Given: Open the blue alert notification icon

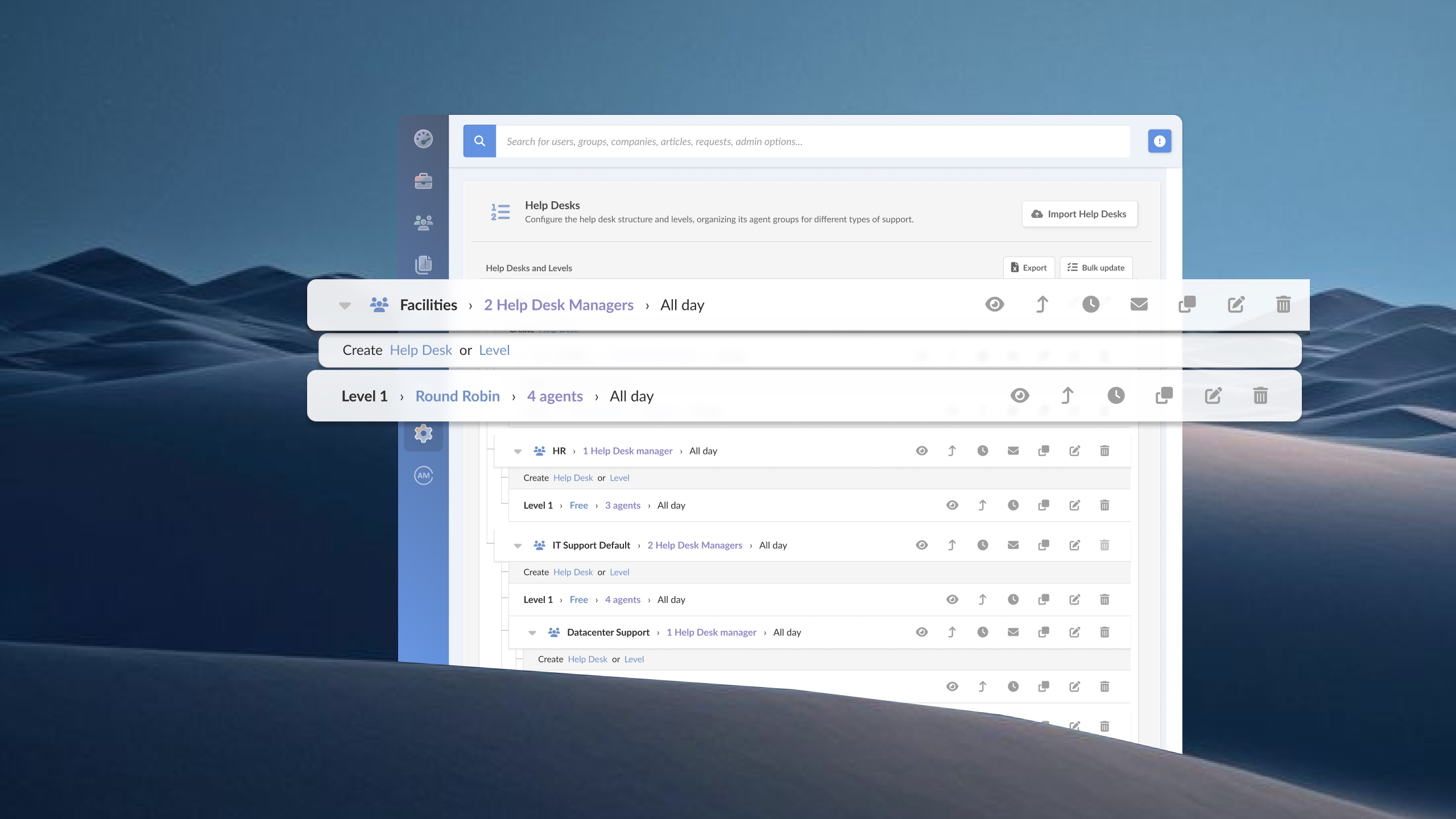Looking at the screenshot, I should 1160,141.
